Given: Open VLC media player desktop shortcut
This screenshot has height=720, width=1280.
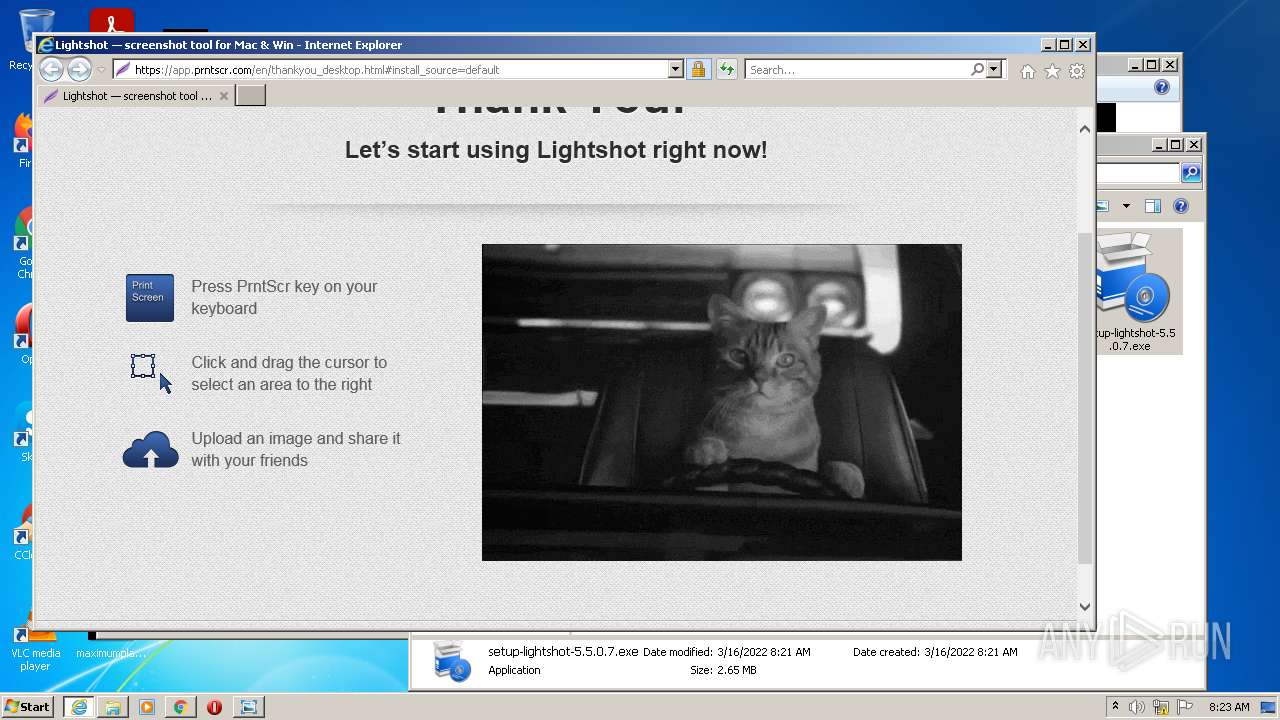Looking at the screenshot, I should tap(35, 648).
